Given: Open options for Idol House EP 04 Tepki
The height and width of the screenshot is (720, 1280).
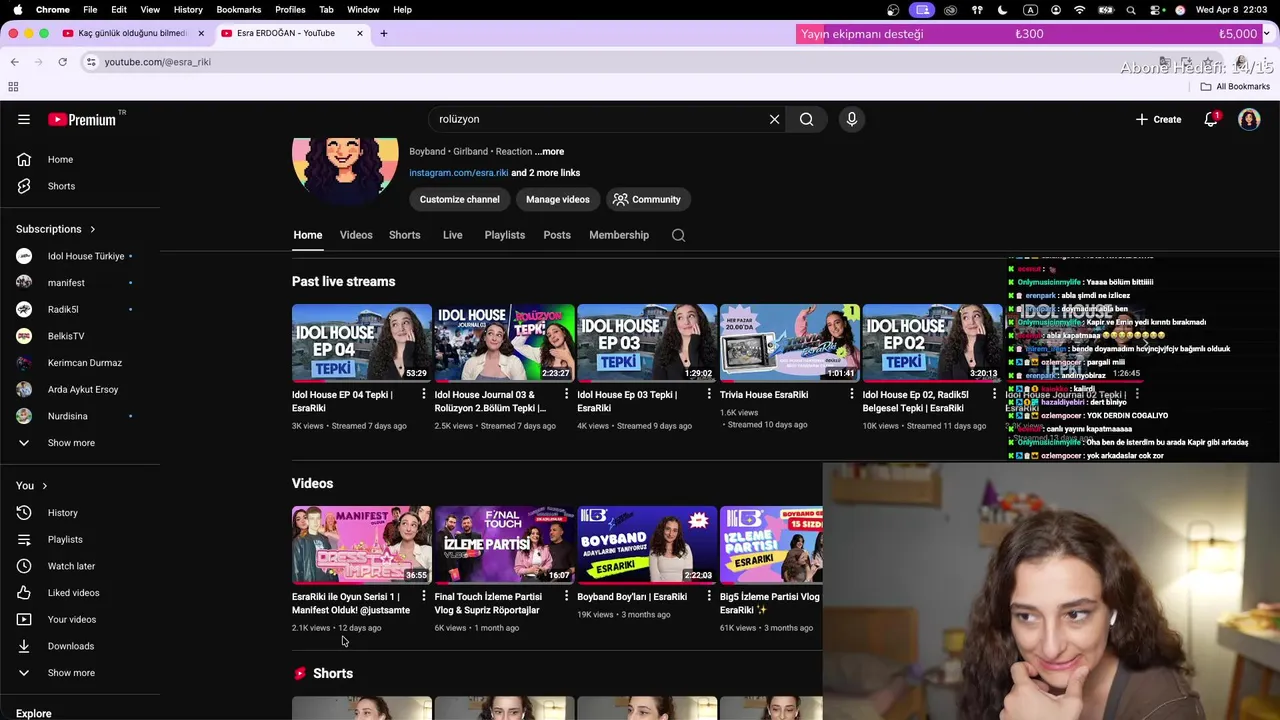Looking at the screenshot, I should coord(424,395).
